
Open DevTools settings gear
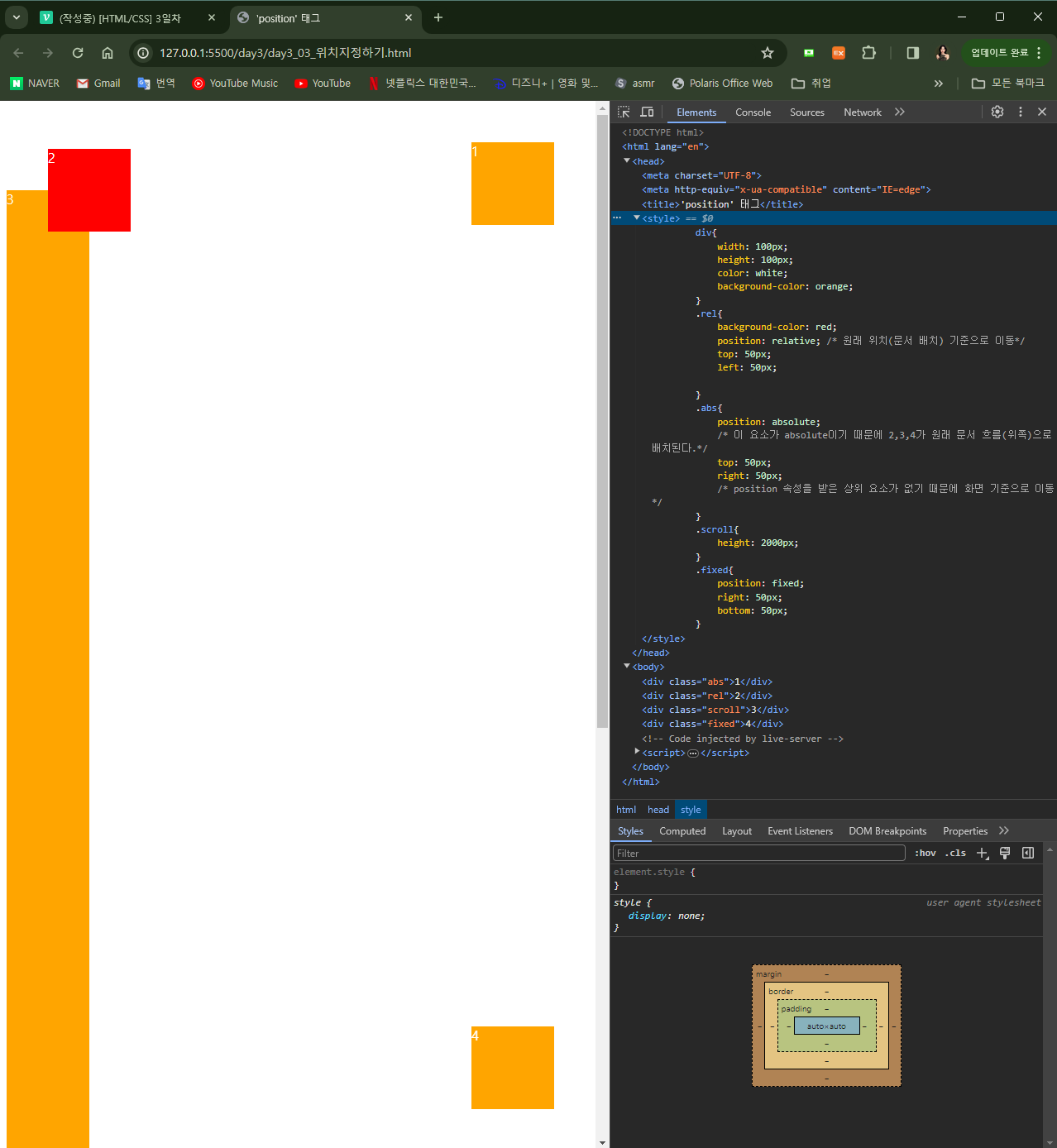[x=997, y=112]
